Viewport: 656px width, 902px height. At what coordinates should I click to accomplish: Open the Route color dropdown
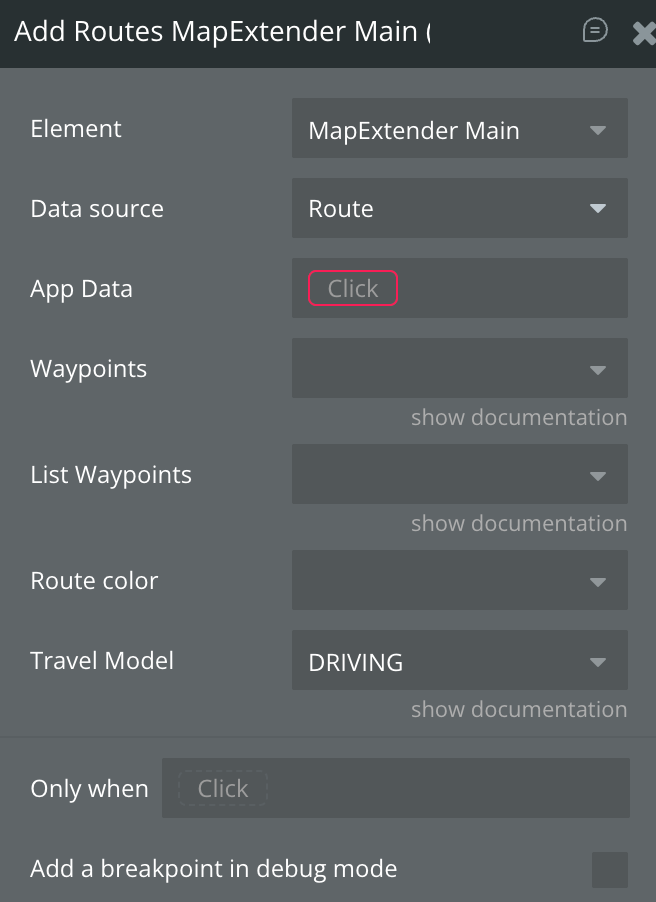459,581
